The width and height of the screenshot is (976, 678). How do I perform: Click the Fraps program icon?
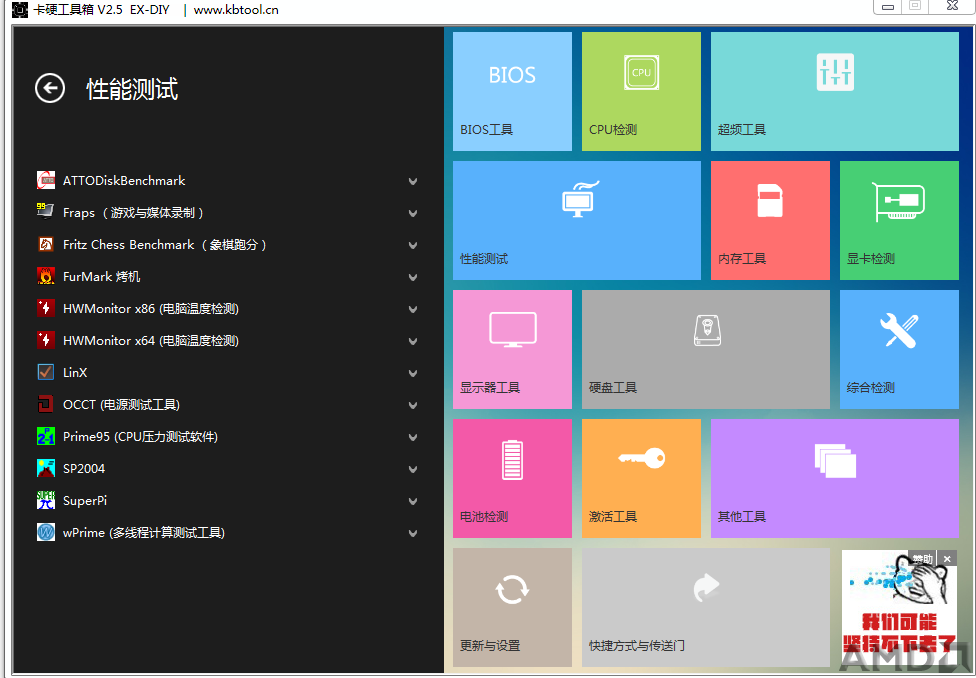pos(45,212)
